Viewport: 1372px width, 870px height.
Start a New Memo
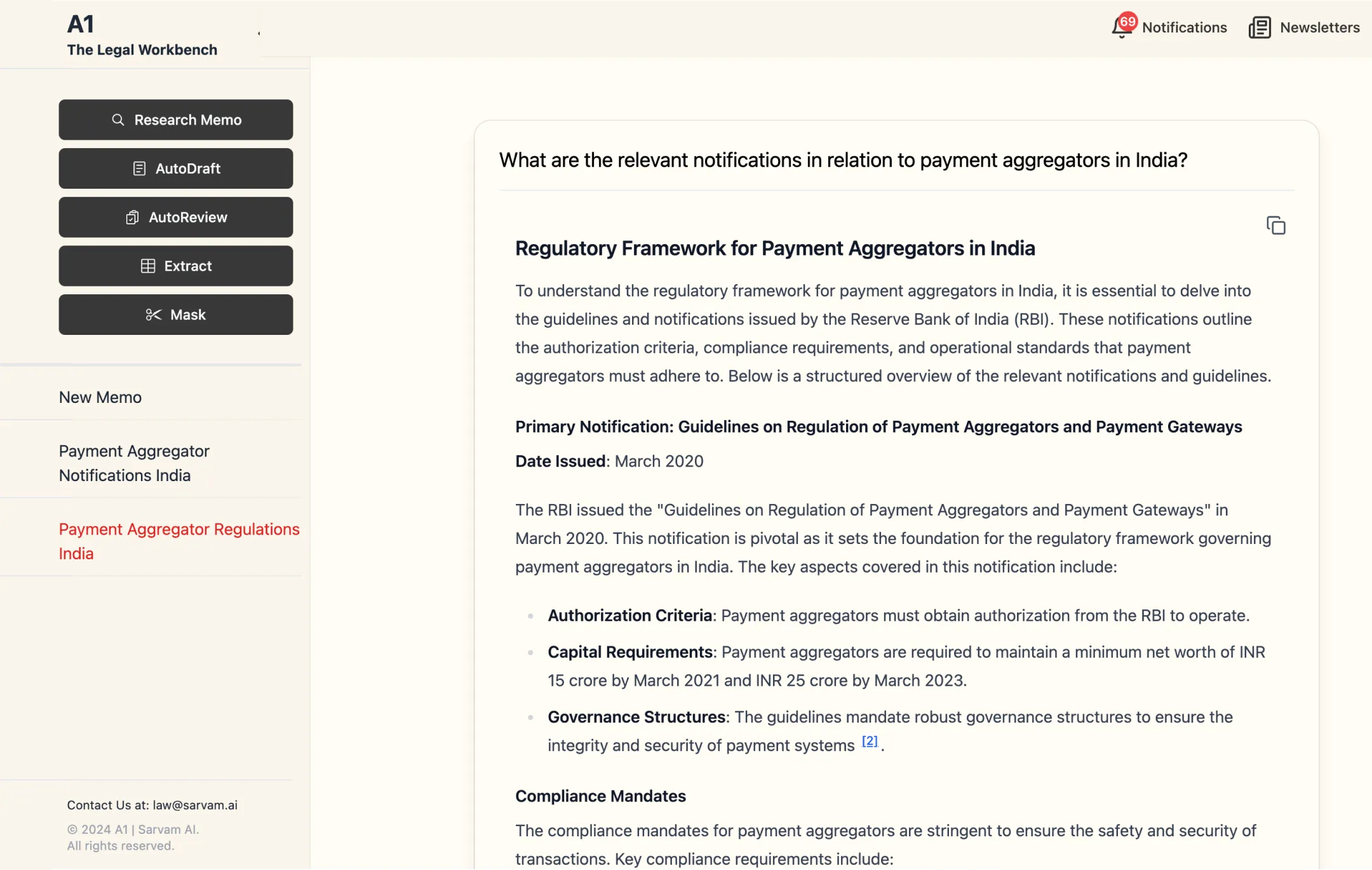100,397
